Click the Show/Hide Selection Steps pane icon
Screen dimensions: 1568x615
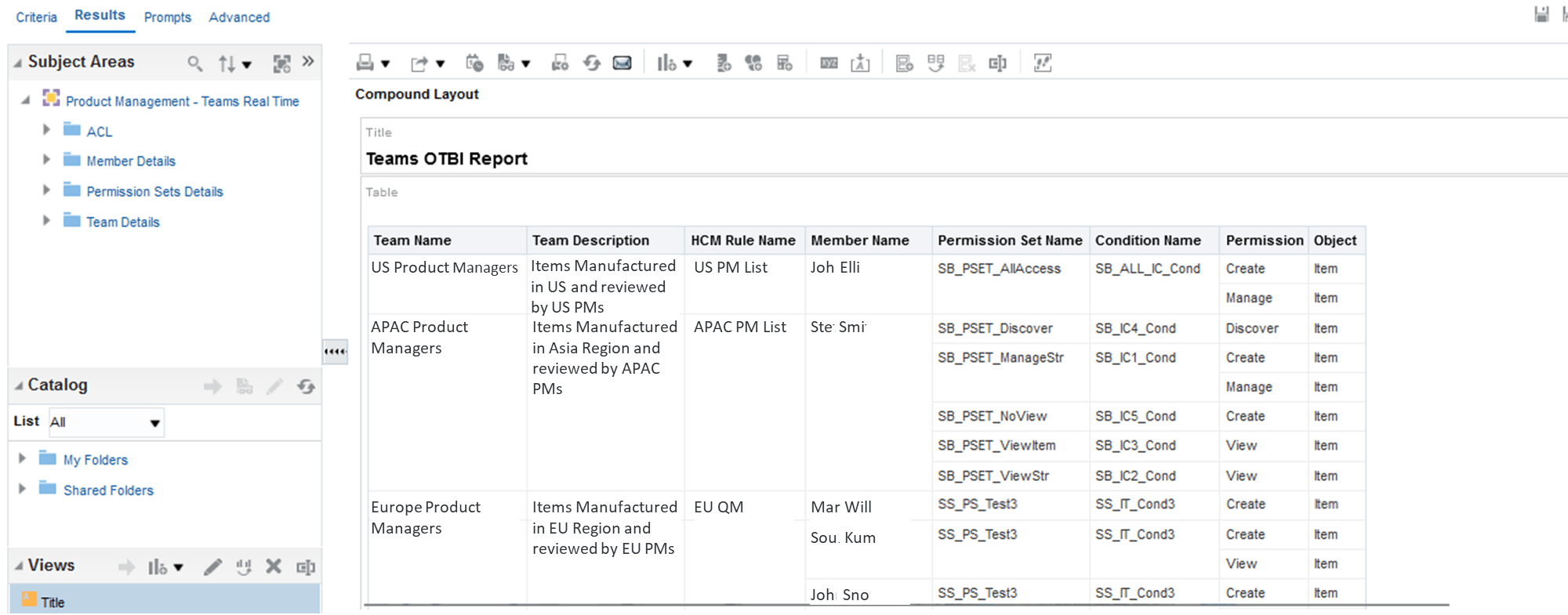1043,63
